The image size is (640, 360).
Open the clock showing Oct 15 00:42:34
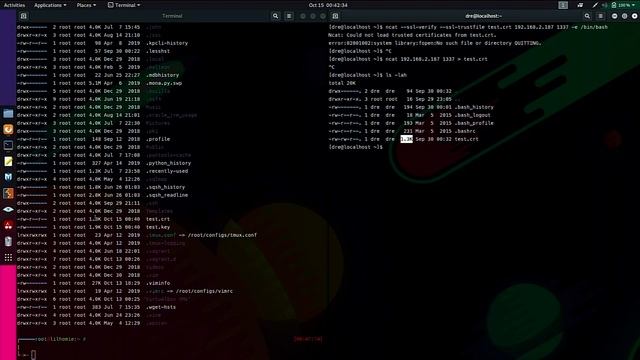click(328, 5)
